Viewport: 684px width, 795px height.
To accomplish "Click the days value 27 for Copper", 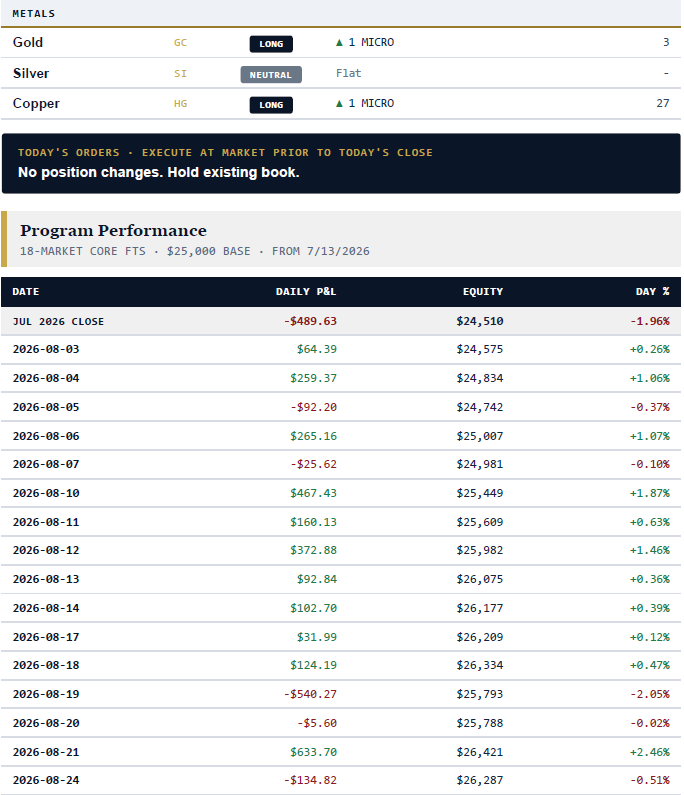I will click(663, 103).
